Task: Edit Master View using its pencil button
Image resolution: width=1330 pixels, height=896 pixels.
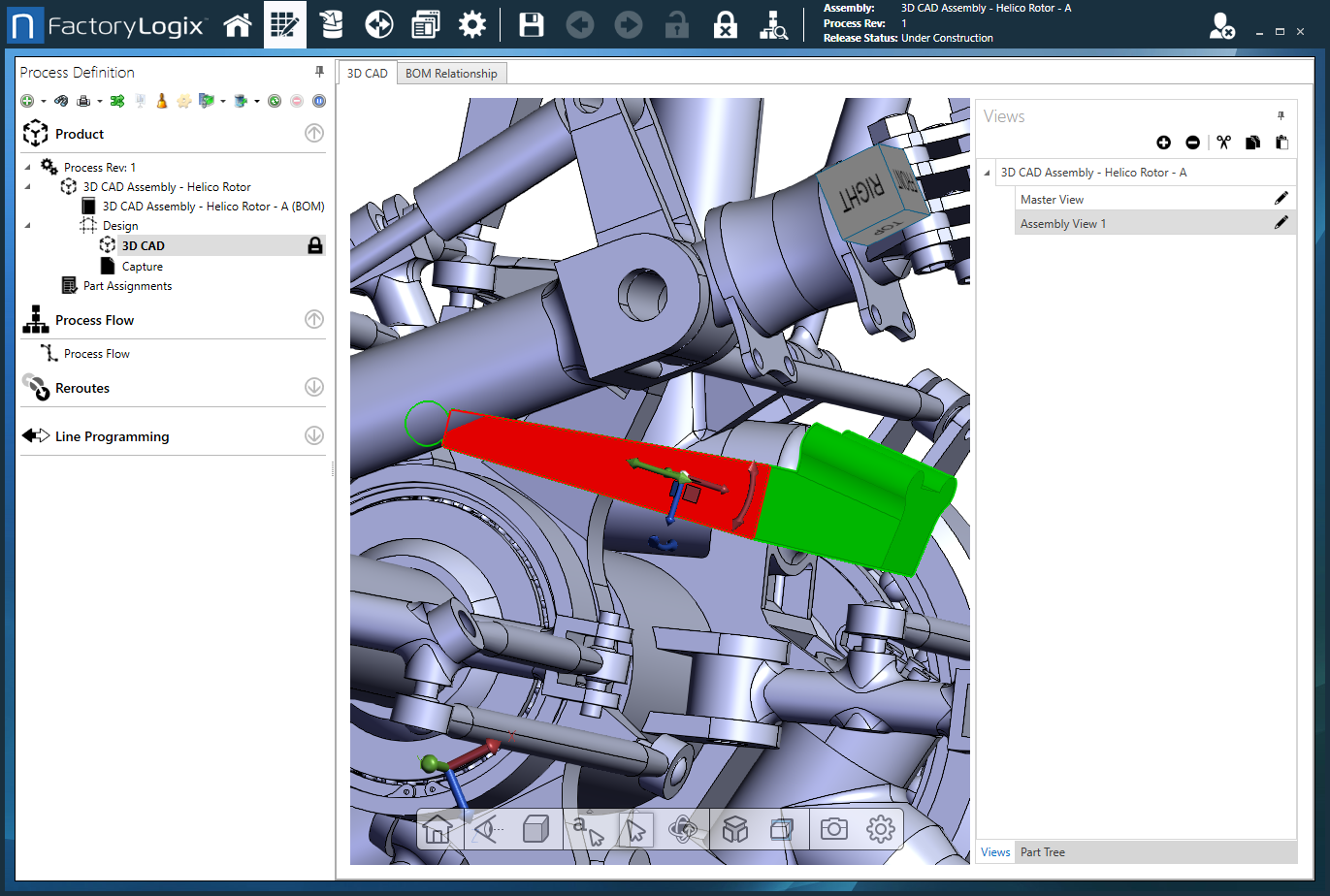Action: click(1281, 198)
